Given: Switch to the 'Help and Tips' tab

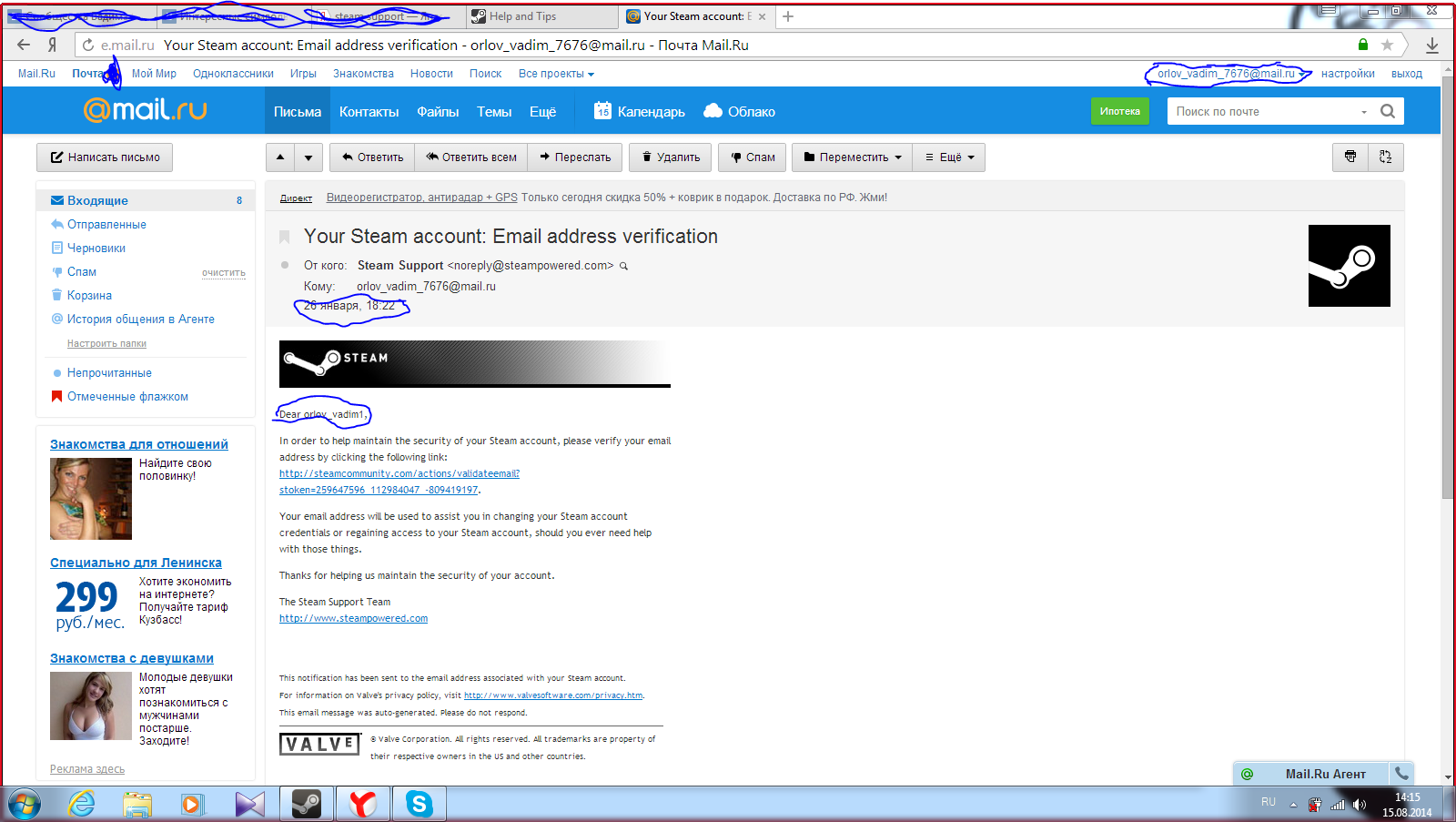Looking at the screenshot, I should click(542, 16).
